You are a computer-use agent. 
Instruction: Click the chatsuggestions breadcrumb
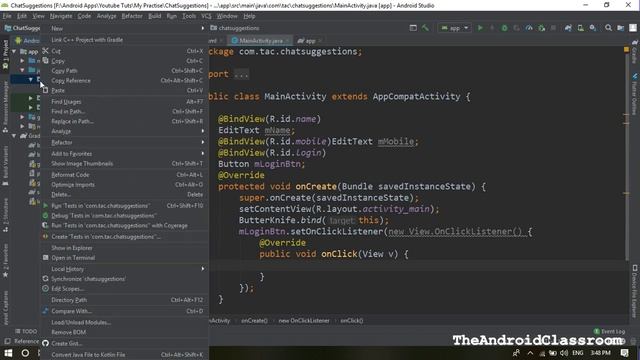pyautogui.click(x=235, y=28)
